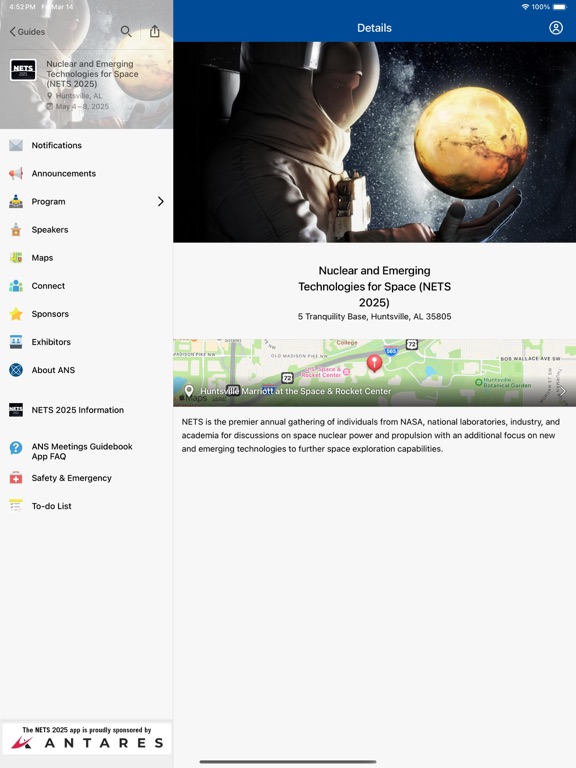The image size is (576, 768).
Task: Click the NETS 2025 Information icon
Action: click(x=16, y=410)
